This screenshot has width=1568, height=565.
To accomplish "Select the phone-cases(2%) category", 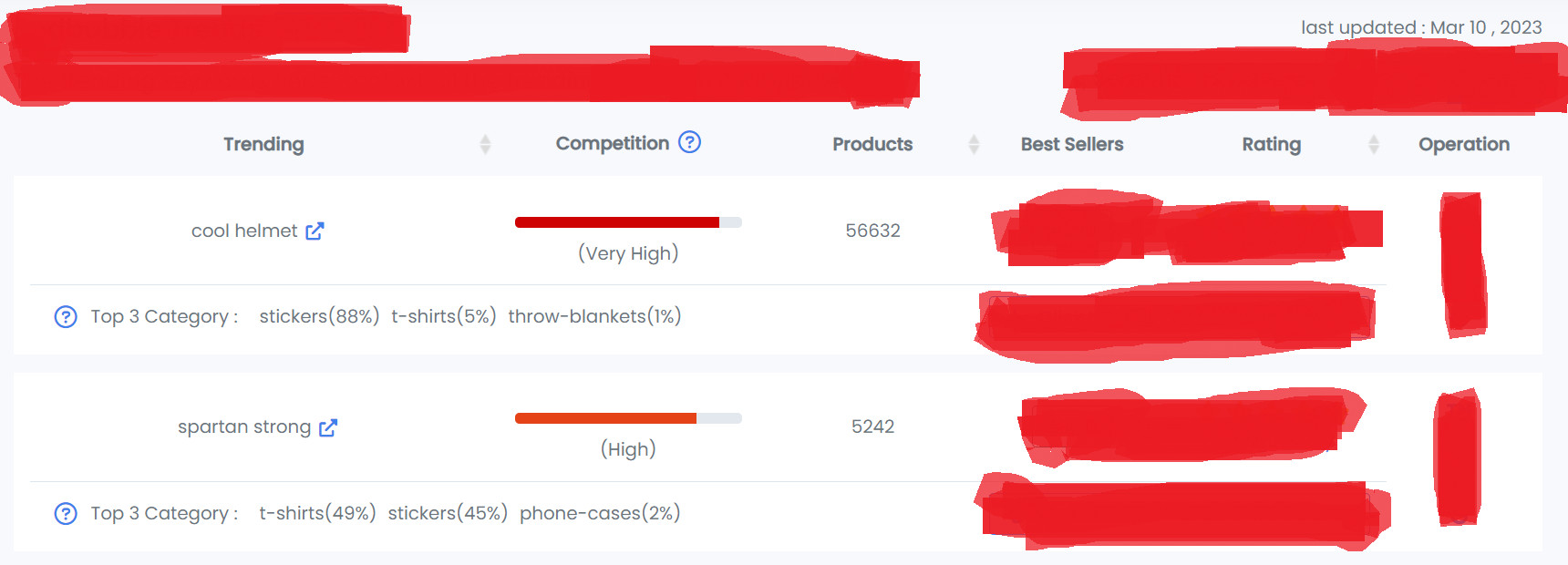I will (600, 513).
